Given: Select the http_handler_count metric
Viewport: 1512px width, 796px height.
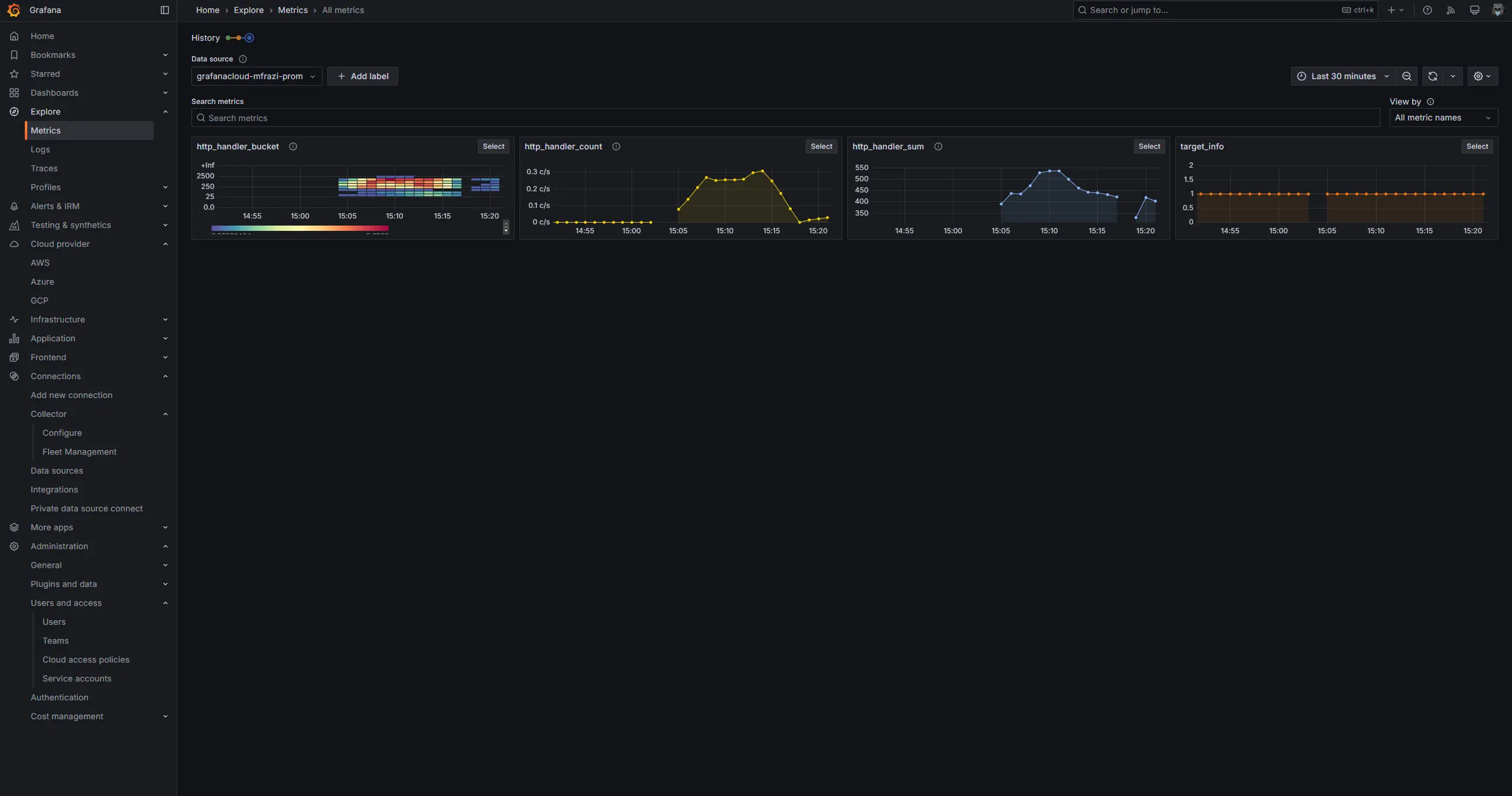Looking at the screenshot, I should click(x=821, y=146).
